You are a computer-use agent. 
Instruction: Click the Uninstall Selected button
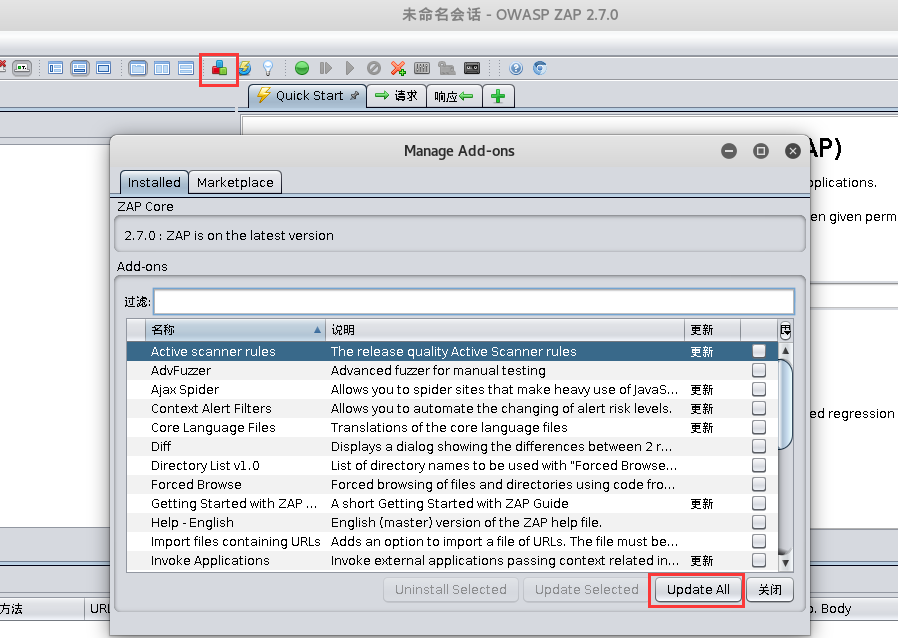click(451, 589)
